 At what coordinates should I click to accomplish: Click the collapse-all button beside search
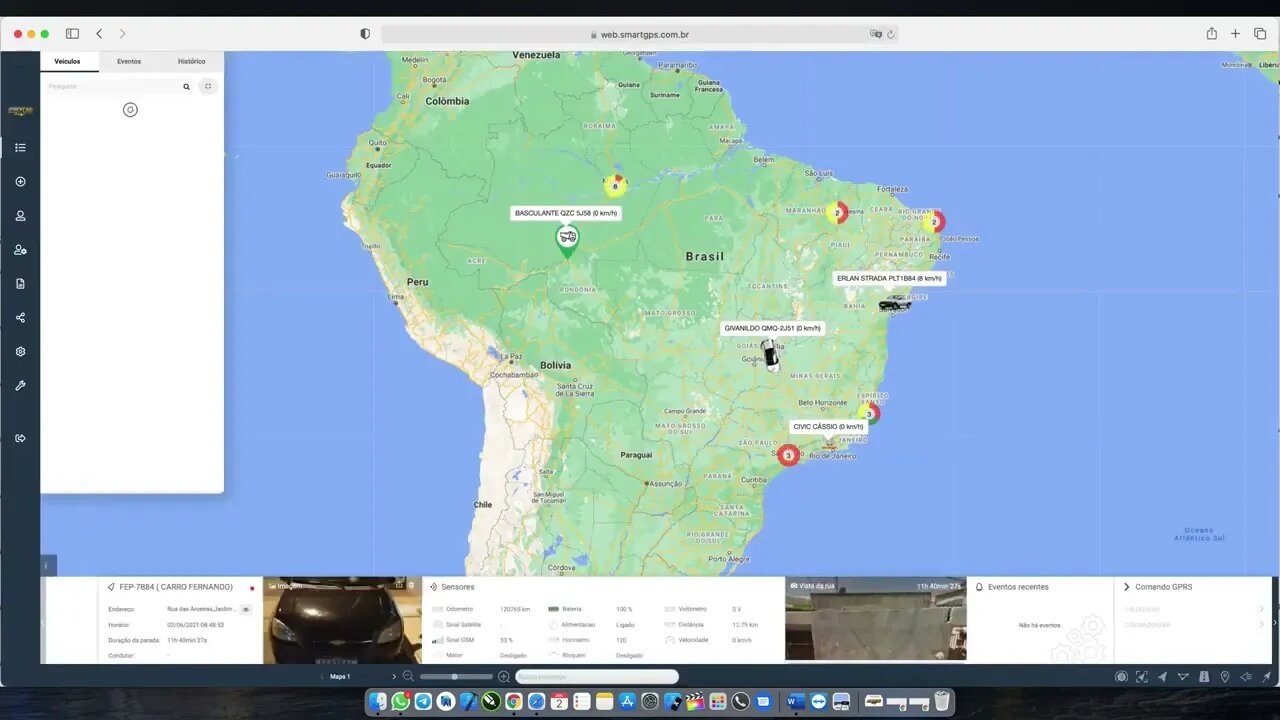pos(208,87)
